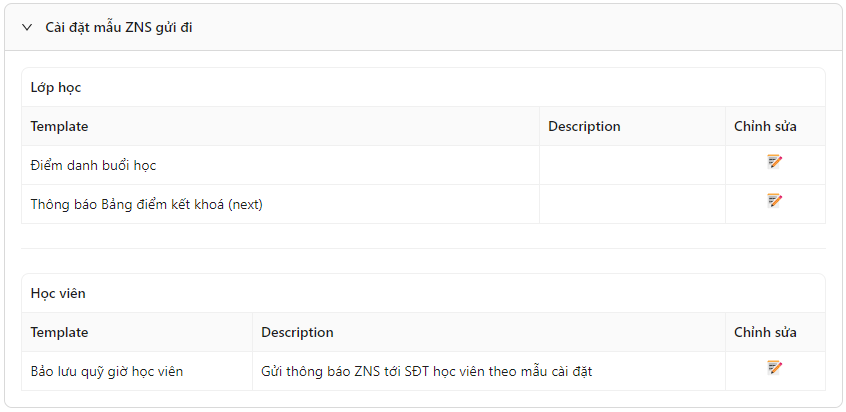Select the Bảo lưu quỹ giờ học viên row name
The width and height of the screenshot is (846, 412).
coord(107,372)
